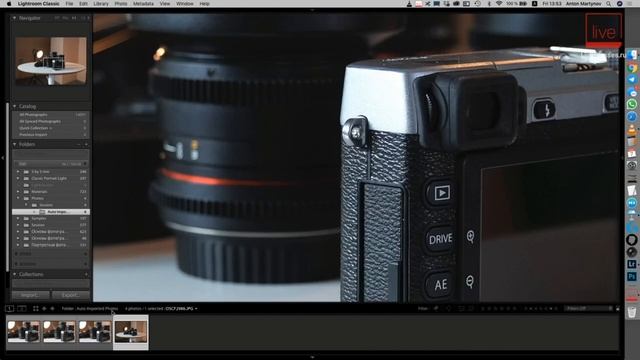Add a new collection with plus icon

pos(86,274)
